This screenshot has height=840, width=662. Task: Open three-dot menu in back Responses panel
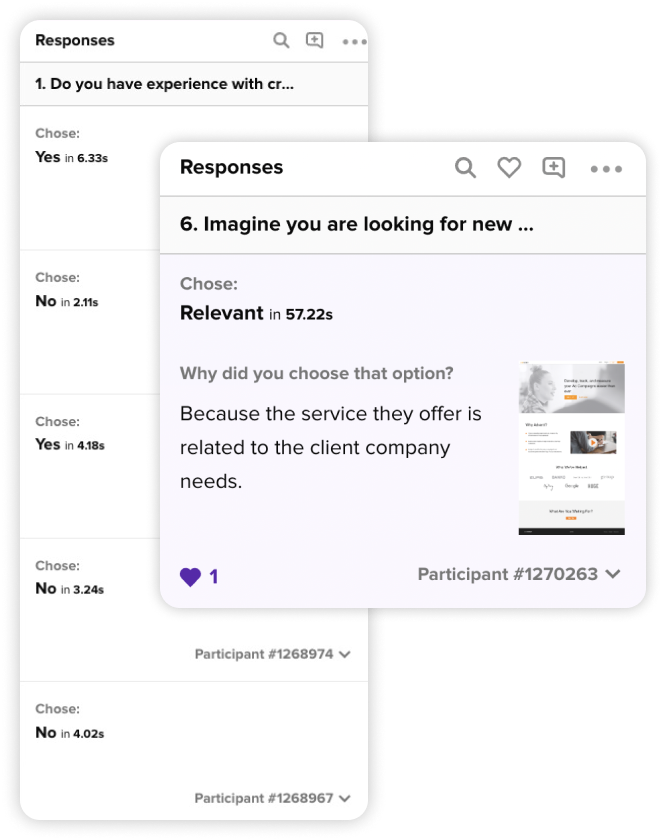pyautogui.click(x=355, y=42)
